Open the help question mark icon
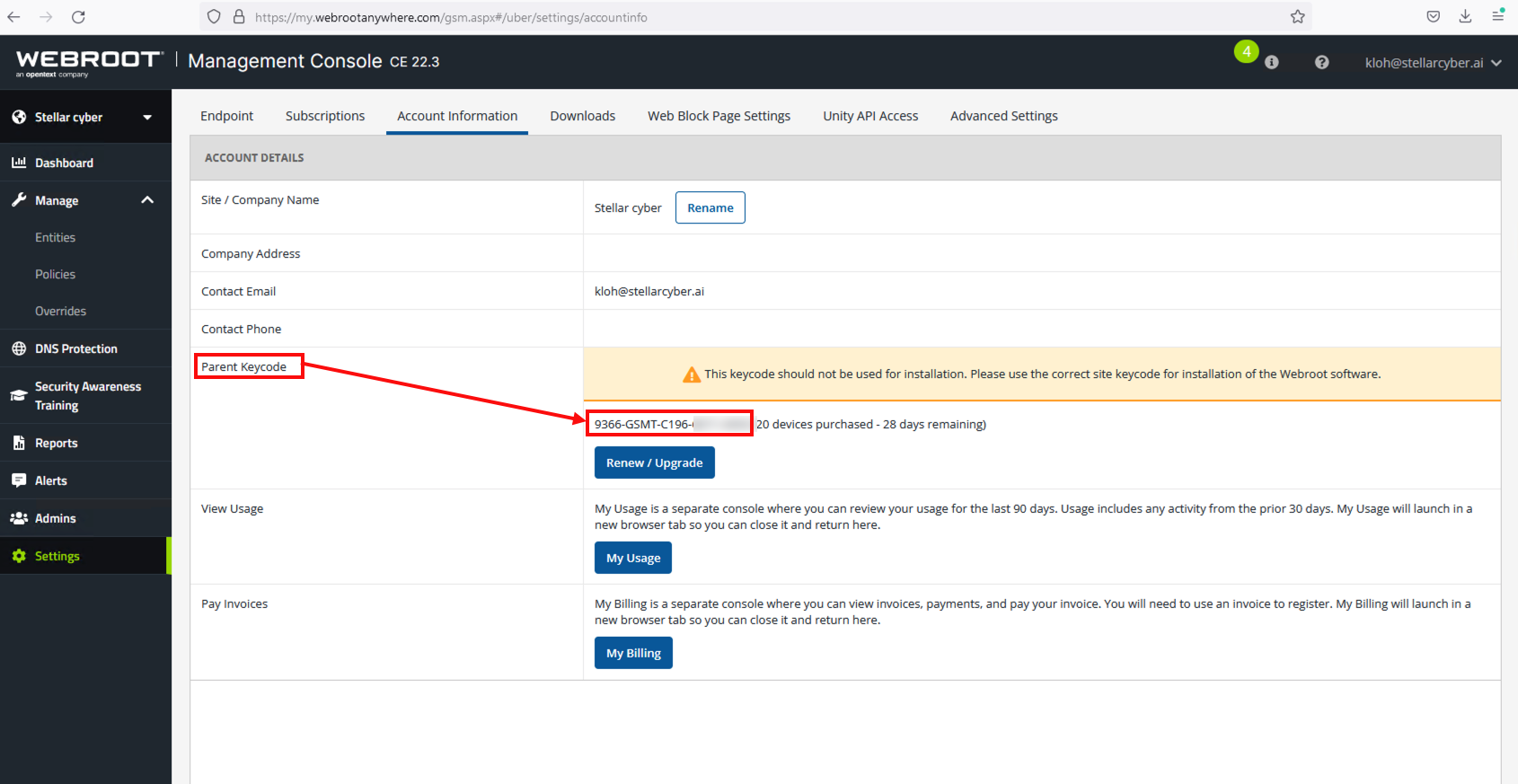Screen dimensions: 1518x784 coord(1321,63)
